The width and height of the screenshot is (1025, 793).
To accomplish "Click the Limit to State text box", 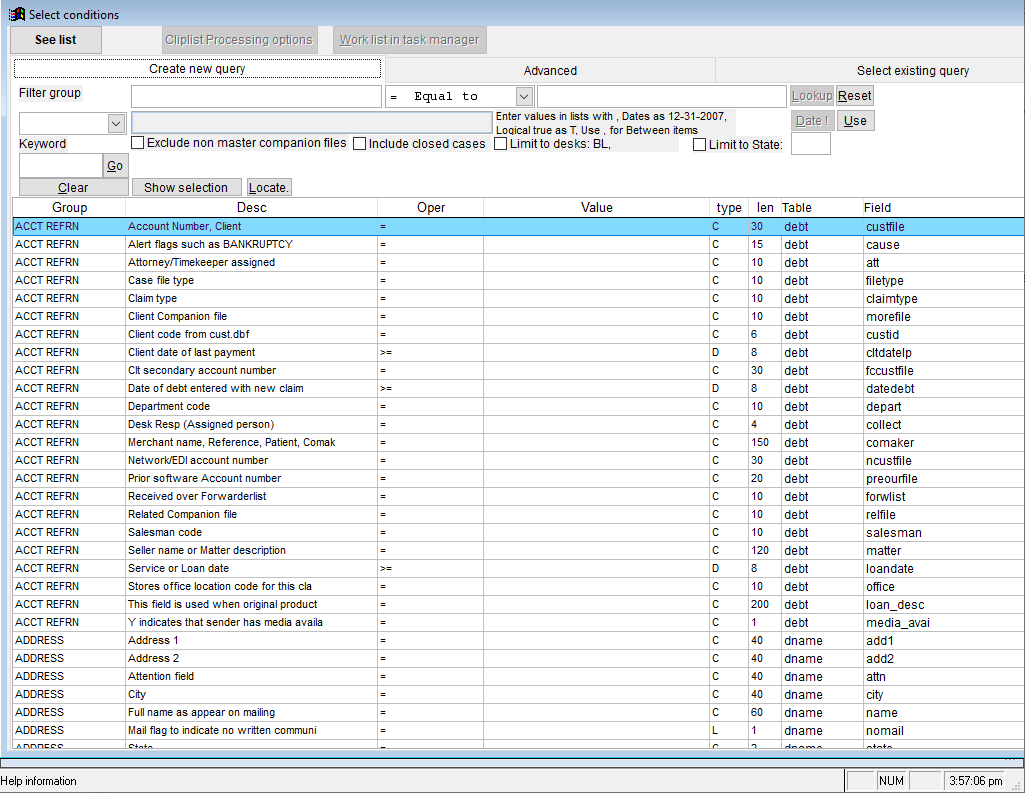I will [x=811, y=144].
